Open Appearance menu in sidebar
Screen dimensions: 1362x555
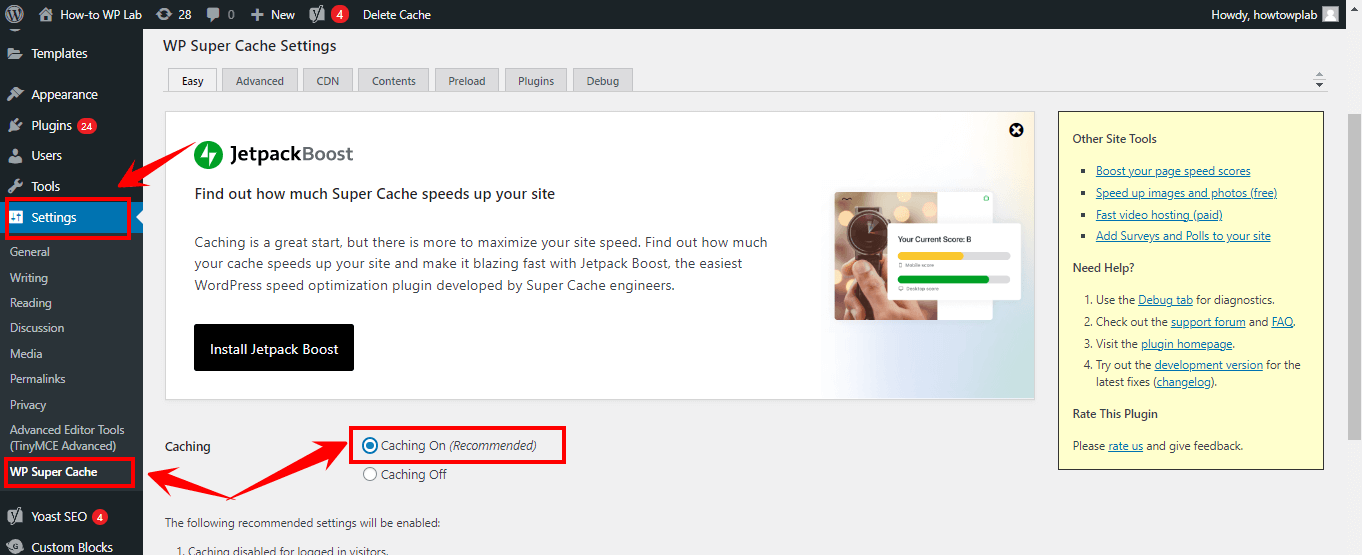tap(64, 94)
